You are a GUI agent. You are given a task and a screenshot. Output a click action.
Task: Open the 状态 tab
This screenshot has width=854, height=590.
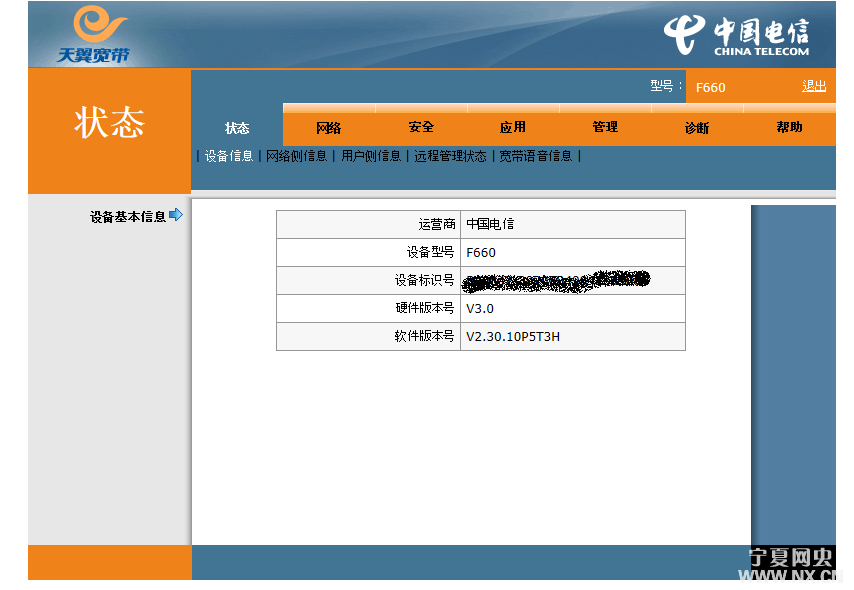click(237, 128)
